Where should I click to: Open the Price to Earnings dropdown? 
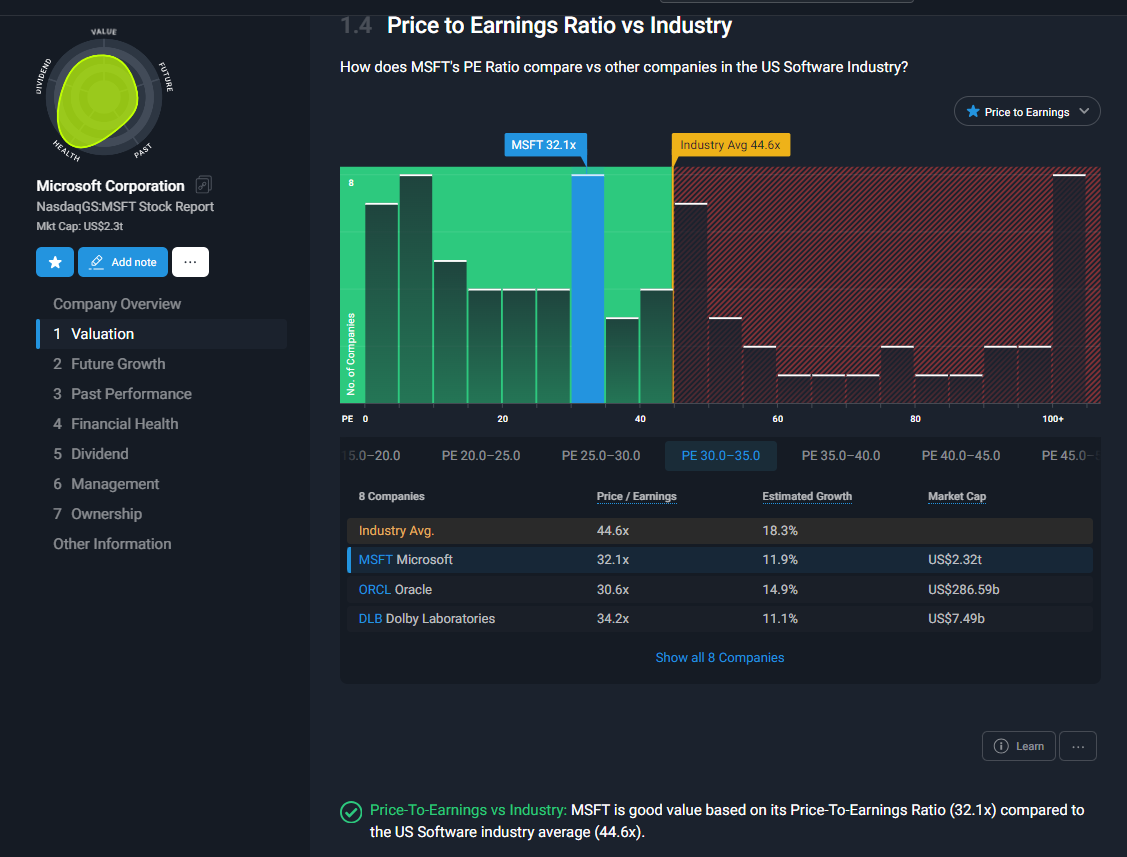pos(1027,111)
